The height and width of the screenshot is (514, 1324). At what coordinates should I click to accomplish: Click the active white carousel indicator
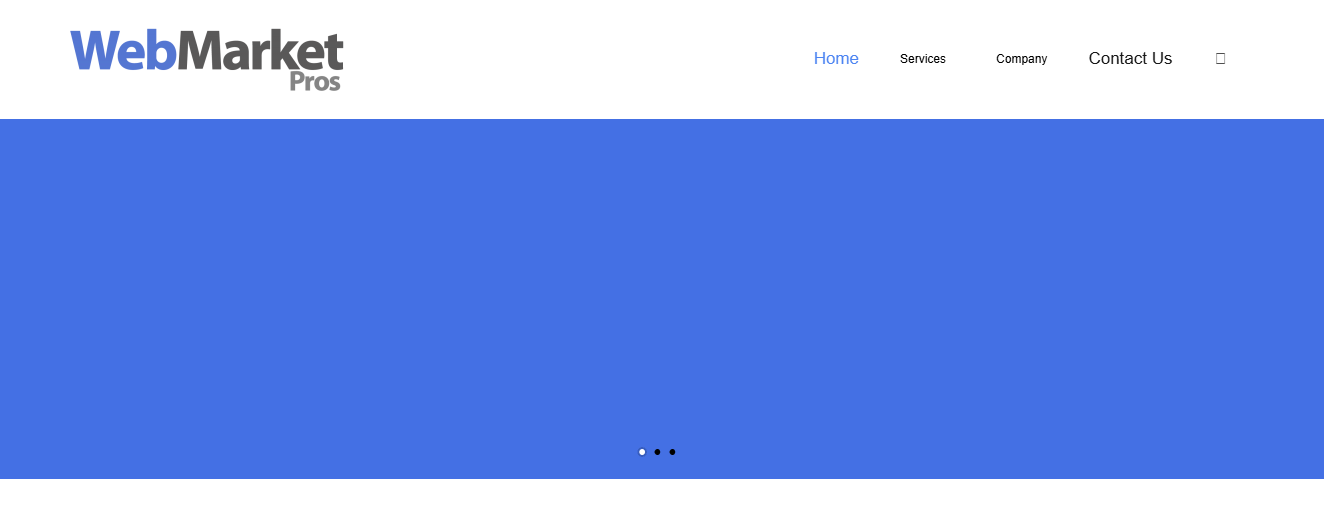click(642, 452)
